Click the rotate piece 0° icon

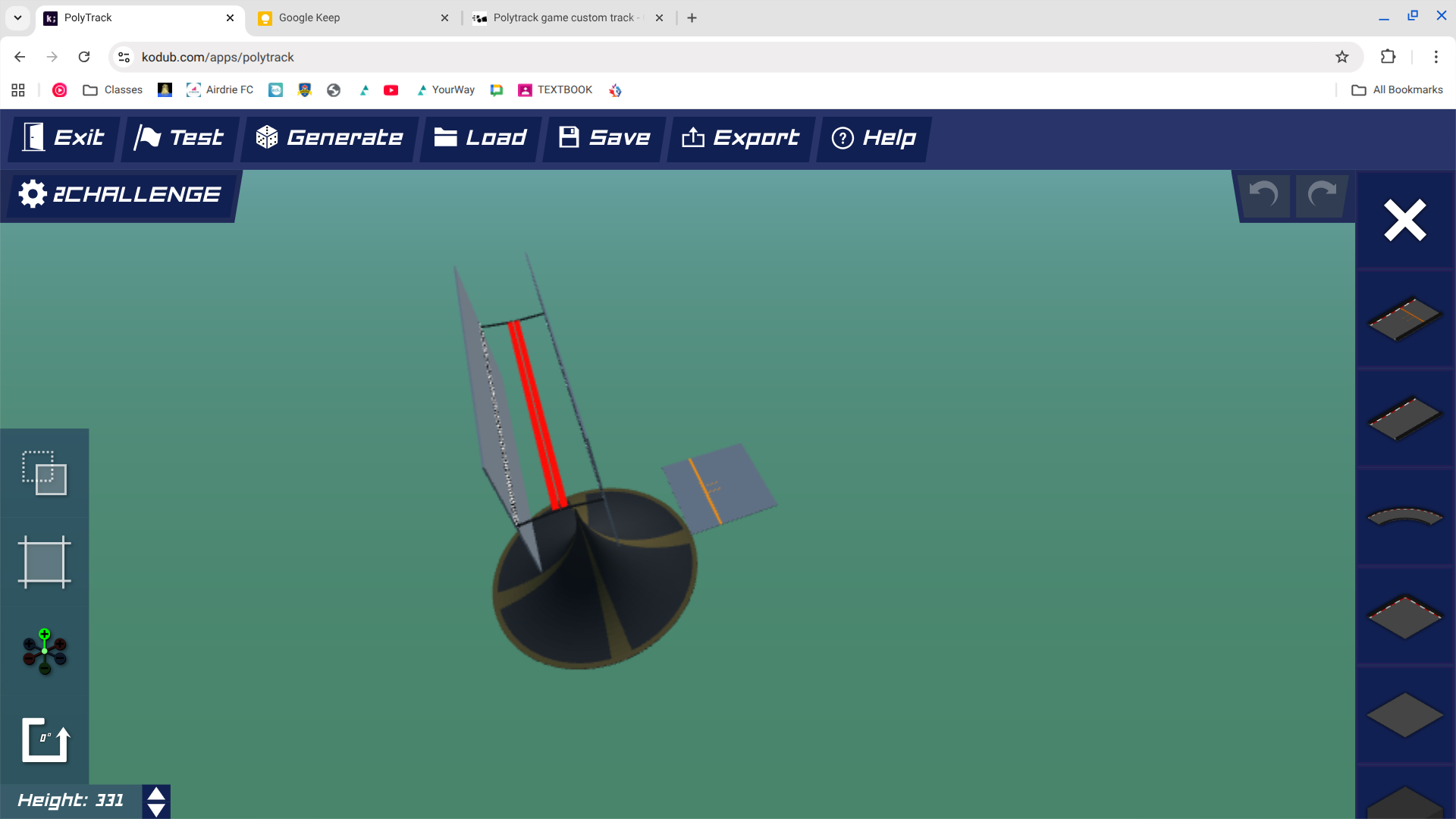(x=44, y=739)
